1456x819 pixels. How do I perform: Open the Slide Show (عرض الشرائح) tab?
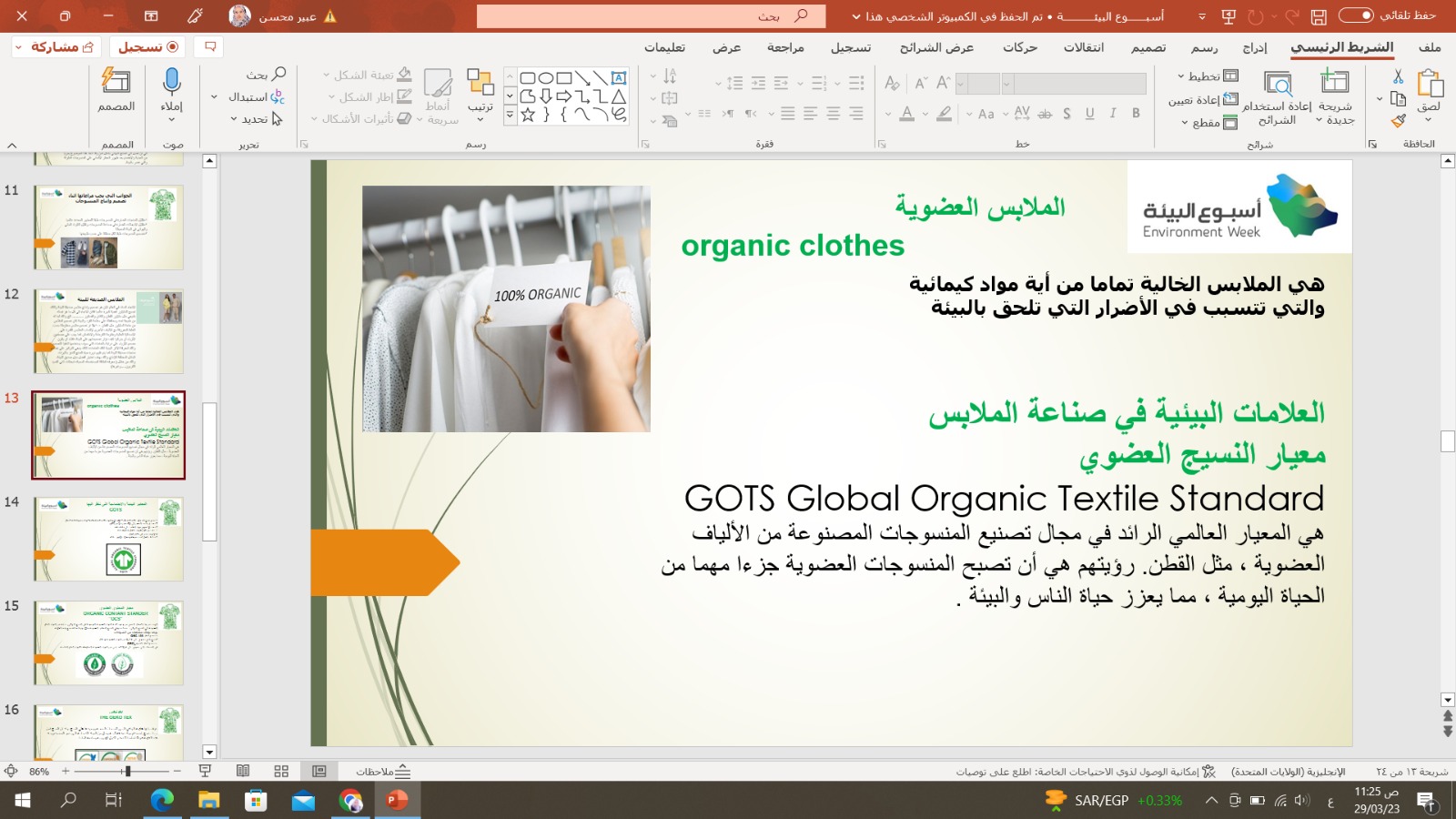936,46
